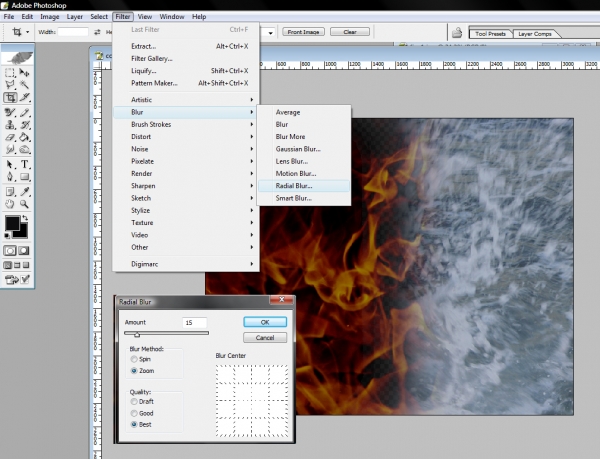Viewport: 600px width, 459px height.
Task: Select the Rectangular Marquee tool
Action: pos(10,73)
